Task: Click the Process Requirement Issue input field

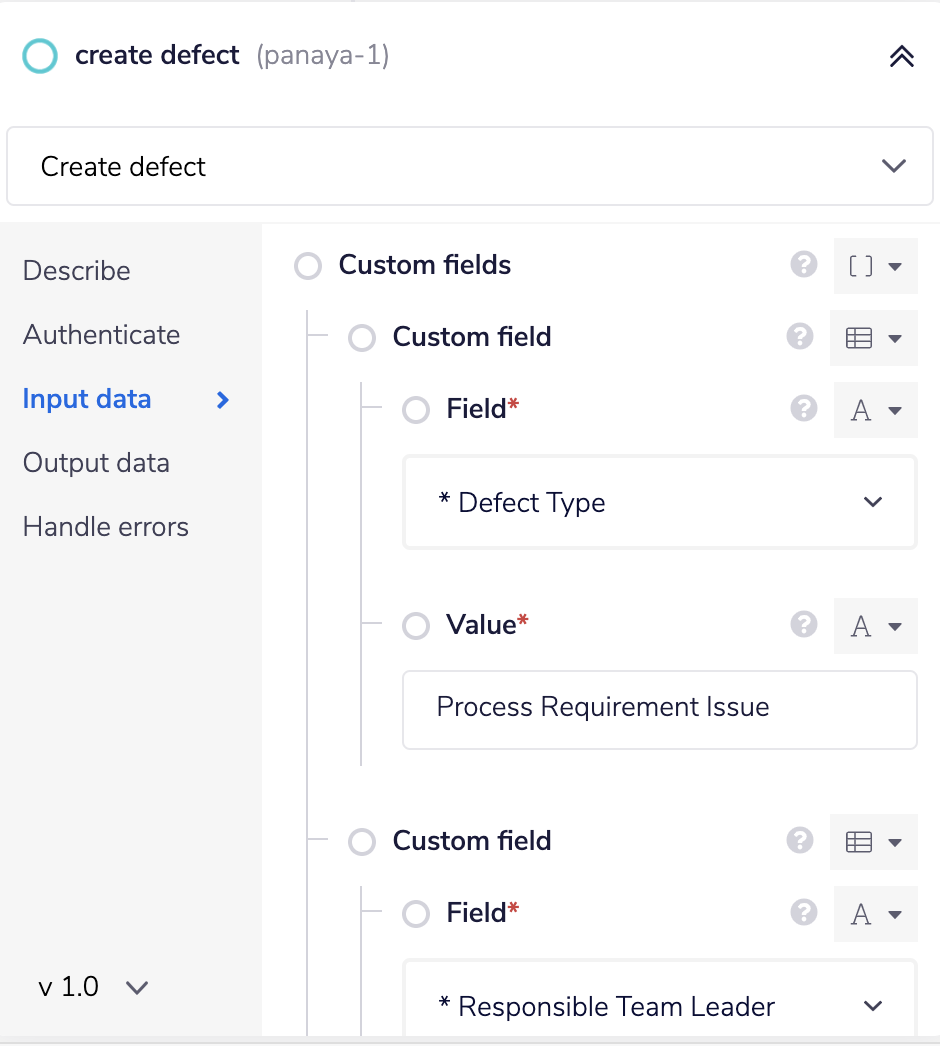Action: click(x=659, y=709)
